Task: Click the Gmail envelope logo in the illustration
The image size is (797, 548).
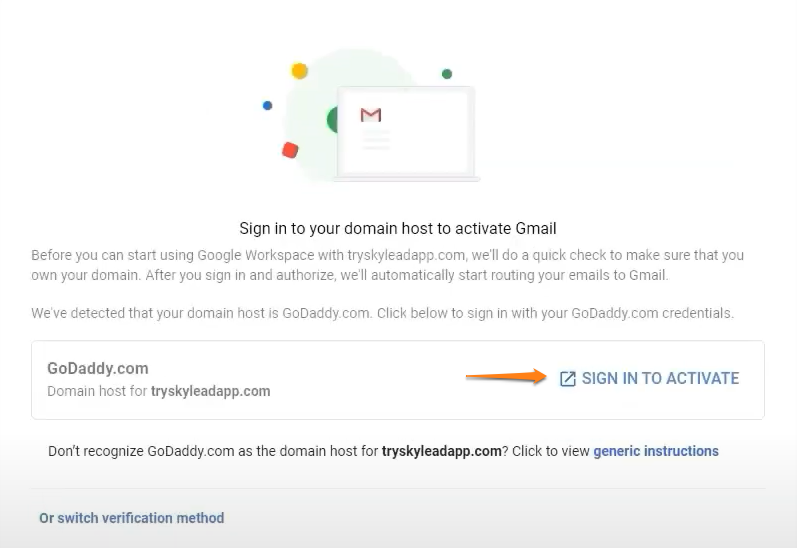Action: (371, 116)
